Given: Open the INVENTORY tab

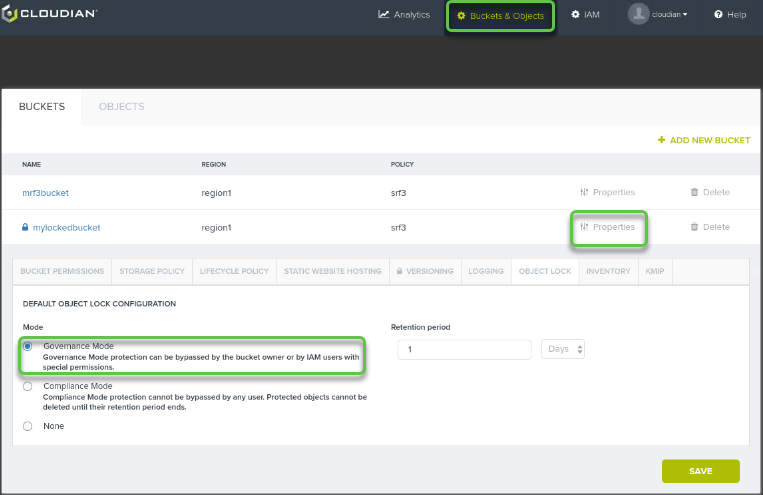Looking at the screenshot, I should click(608, 271).
